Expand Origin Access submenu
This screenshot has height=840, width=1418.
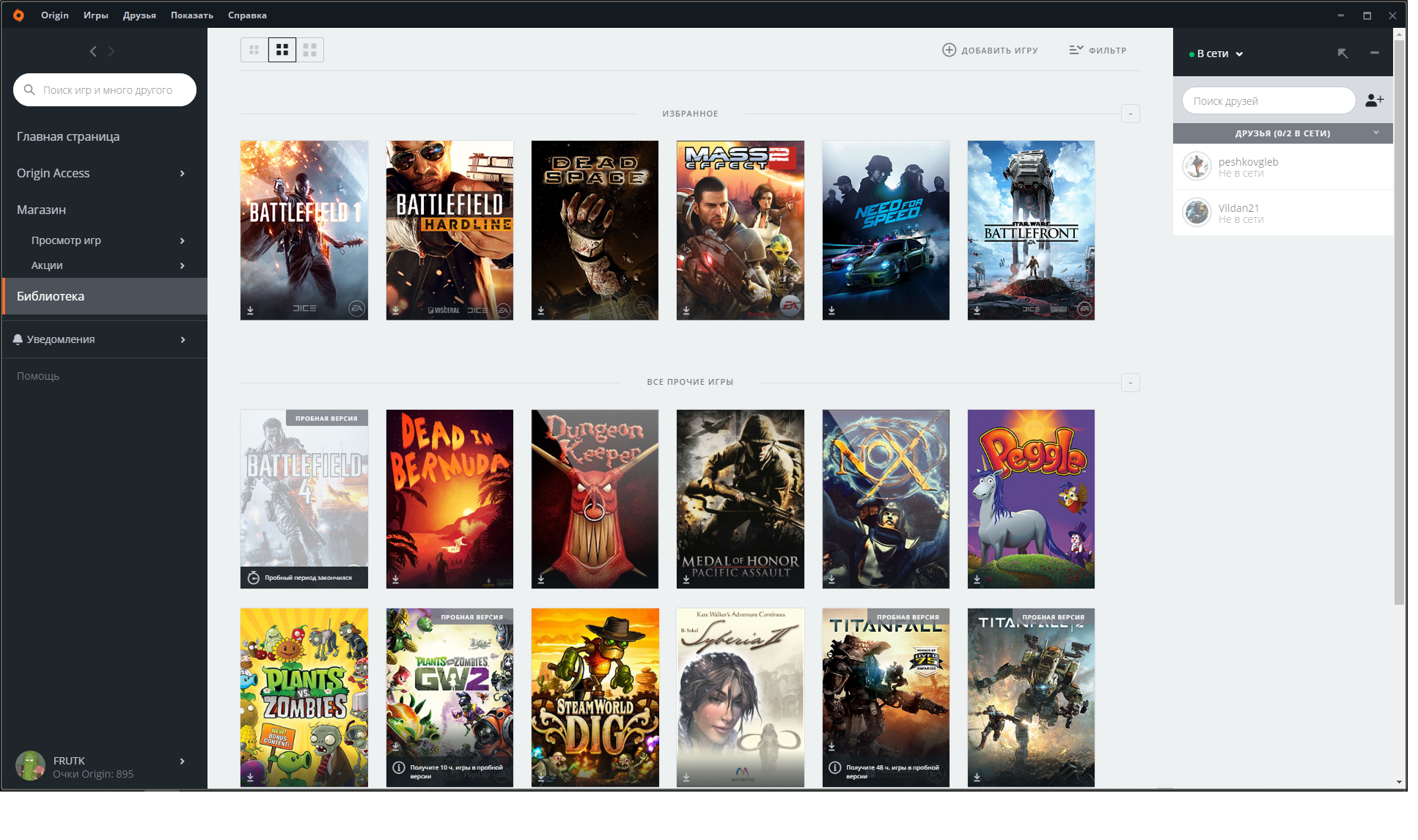183,173
